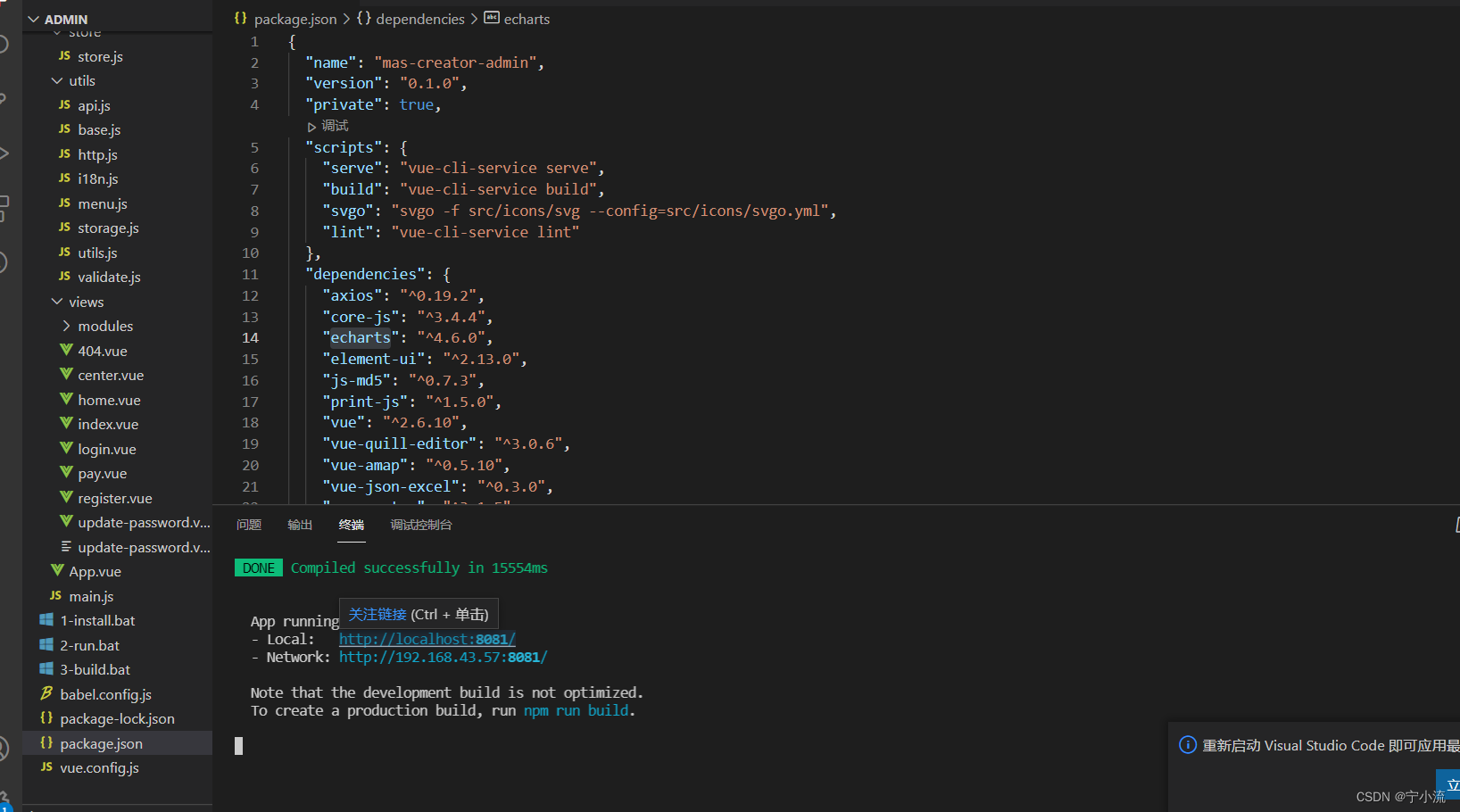This screenshot has width=1460, height=812.
Task: Open utils.js file
Action: pos(97,253)
